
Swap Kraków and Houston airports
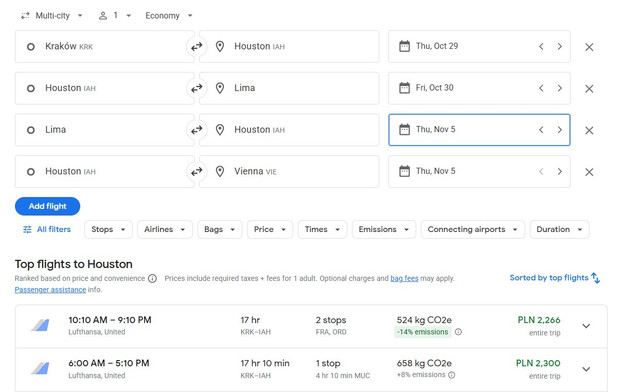tap(196, 47)
